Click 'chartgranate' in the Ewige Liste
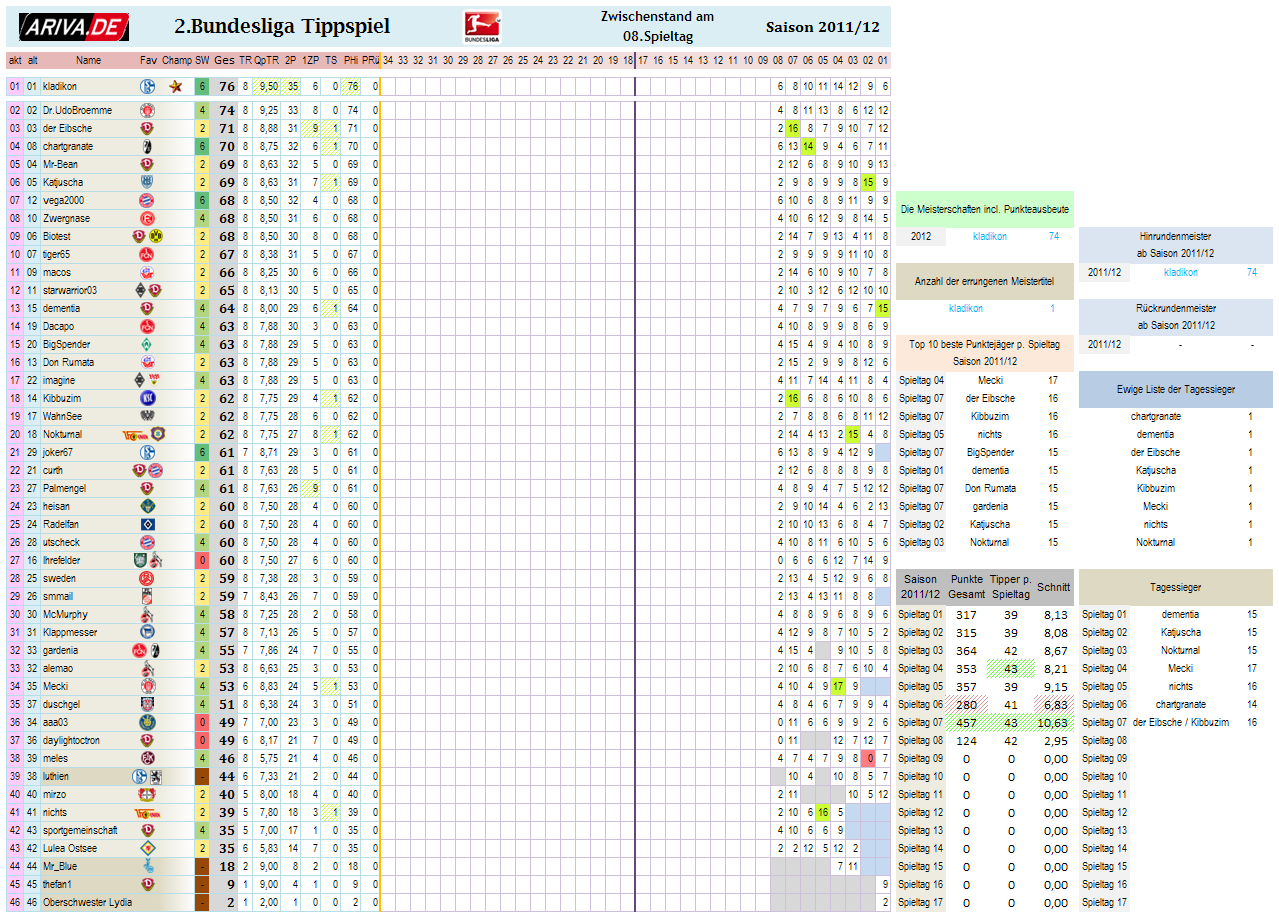Screen dimensions: 1279x918 [x=1156, y=417]
